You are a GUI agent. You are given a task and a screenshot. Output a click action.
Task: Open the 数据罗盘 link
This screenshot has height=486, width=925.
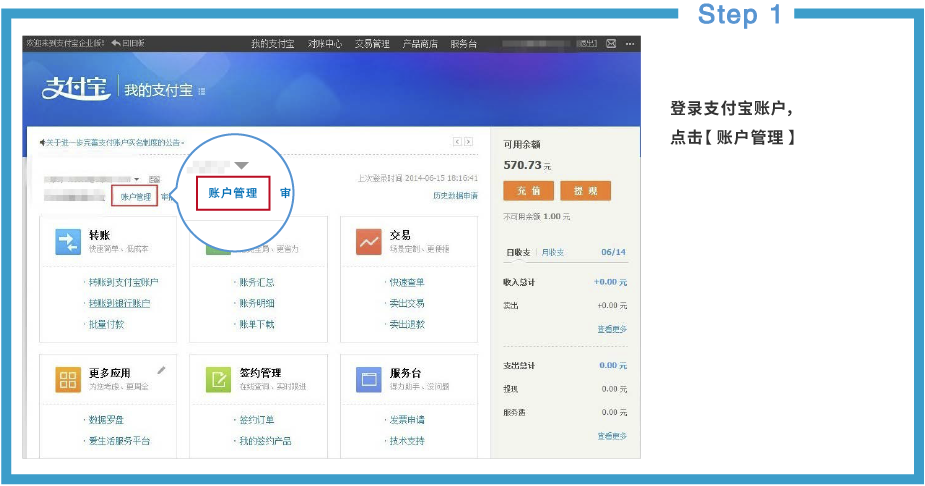click(x=106, y=420)
